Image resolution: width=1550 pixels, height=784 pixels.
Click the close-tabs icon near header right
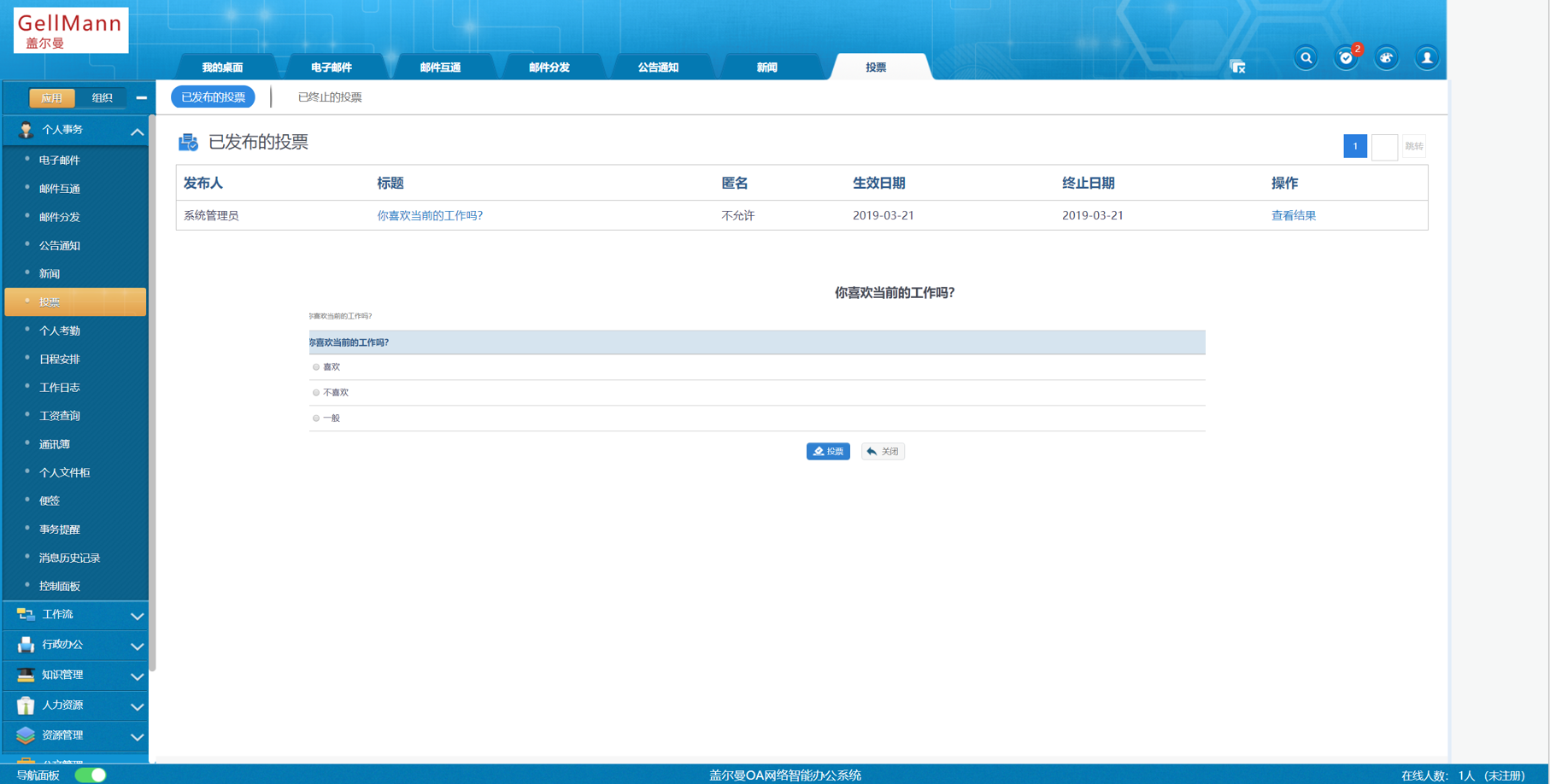pyautogui.click(x=1237, y=67)
